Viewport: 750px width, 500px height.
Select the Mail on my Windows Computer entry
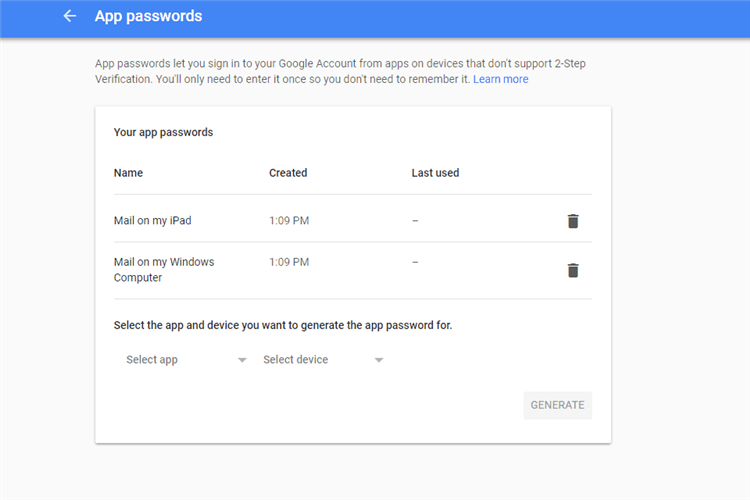coord(164,270)
